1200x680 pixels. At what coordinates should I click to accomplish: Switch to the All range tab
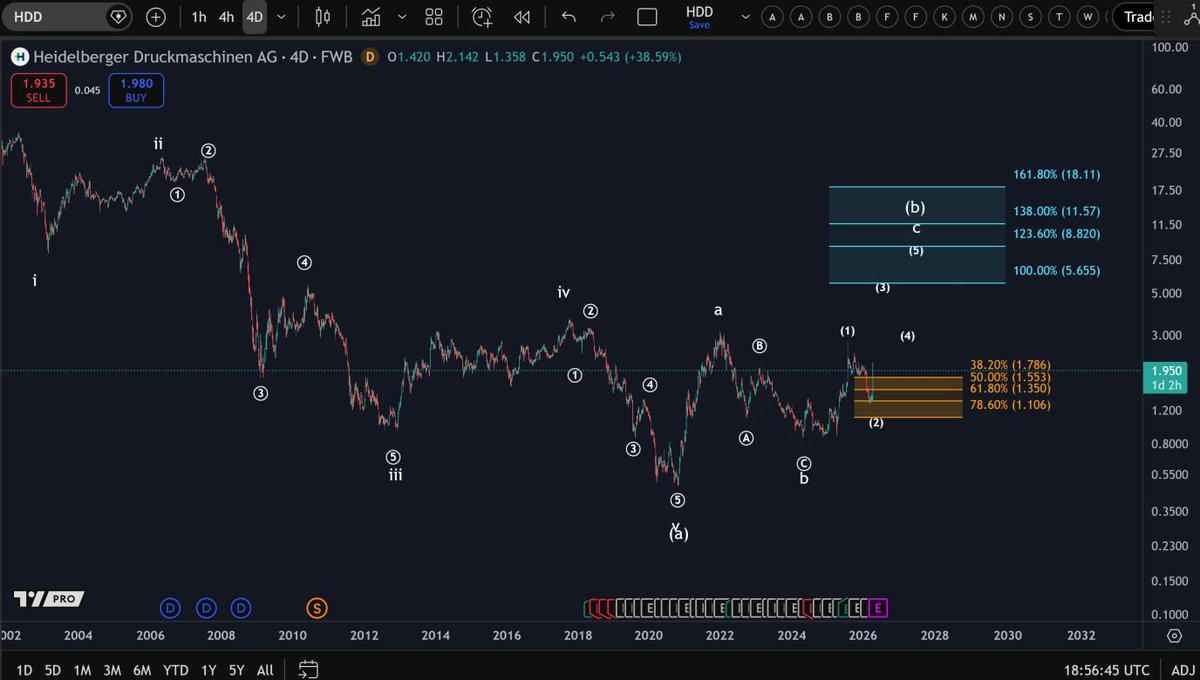[x=264, y=669]
